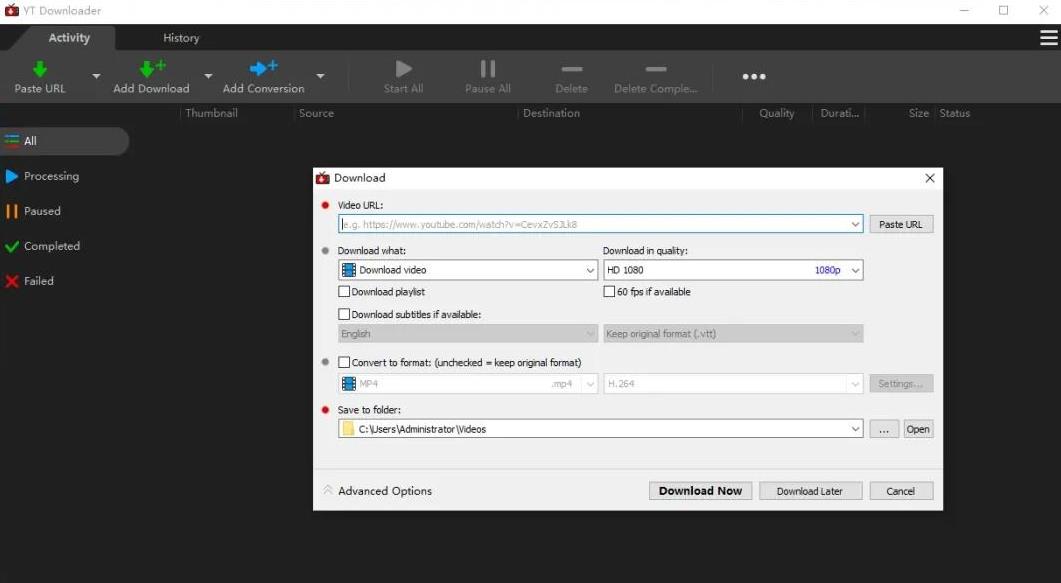The height and width of the screenshot is (583, 1061).
Task: Enable Convert to format checkbox
Action: point(345,362)
